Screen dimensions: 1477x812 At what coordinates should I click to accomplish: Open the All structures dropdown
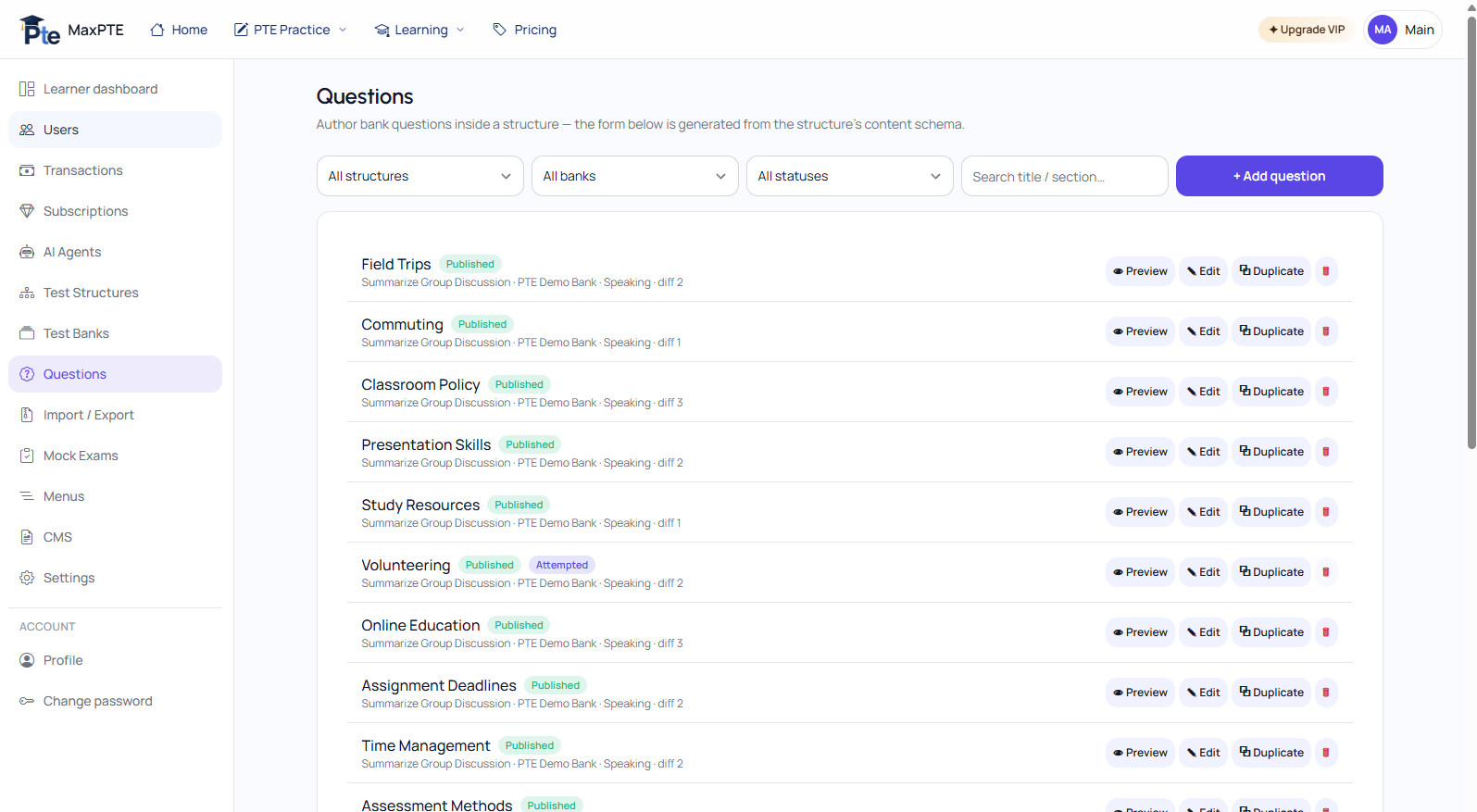pos(420,176)
